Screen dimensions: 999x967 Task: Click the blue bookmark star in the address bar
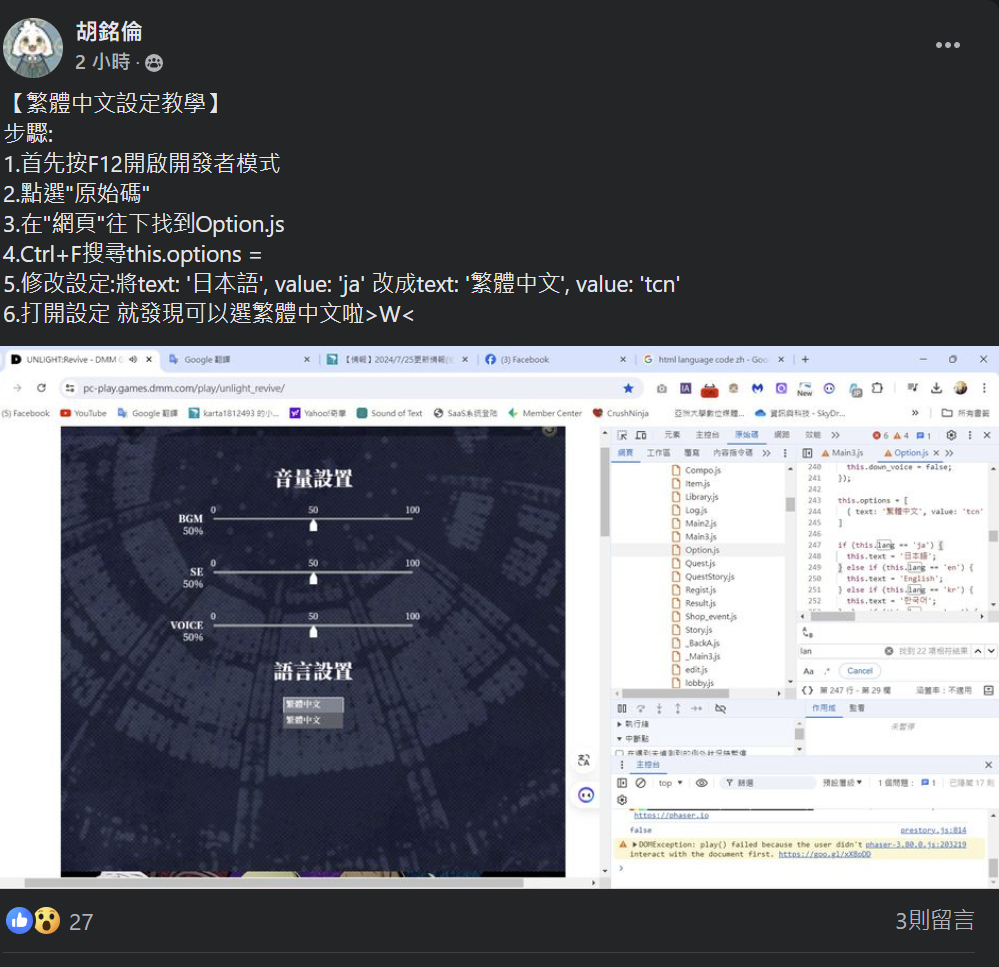[628, 388]
